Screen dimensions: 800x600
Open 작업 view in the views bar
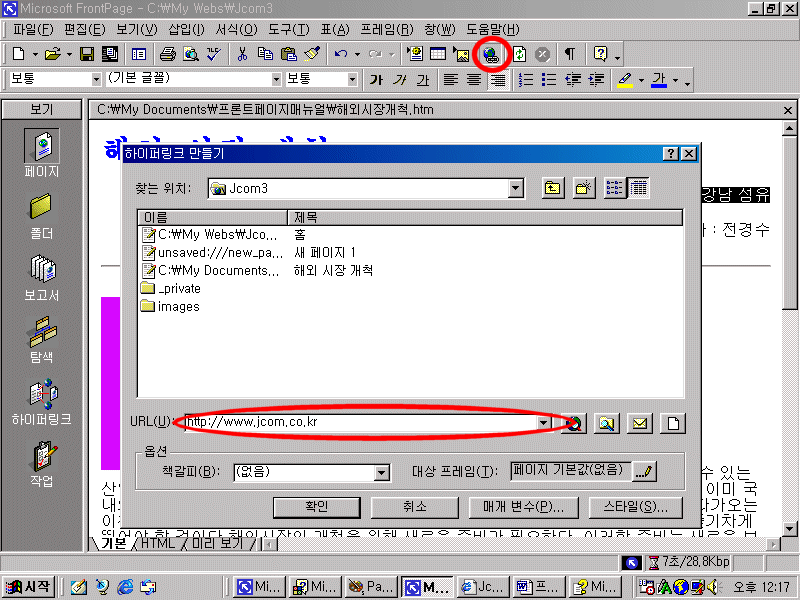[41, 463]
